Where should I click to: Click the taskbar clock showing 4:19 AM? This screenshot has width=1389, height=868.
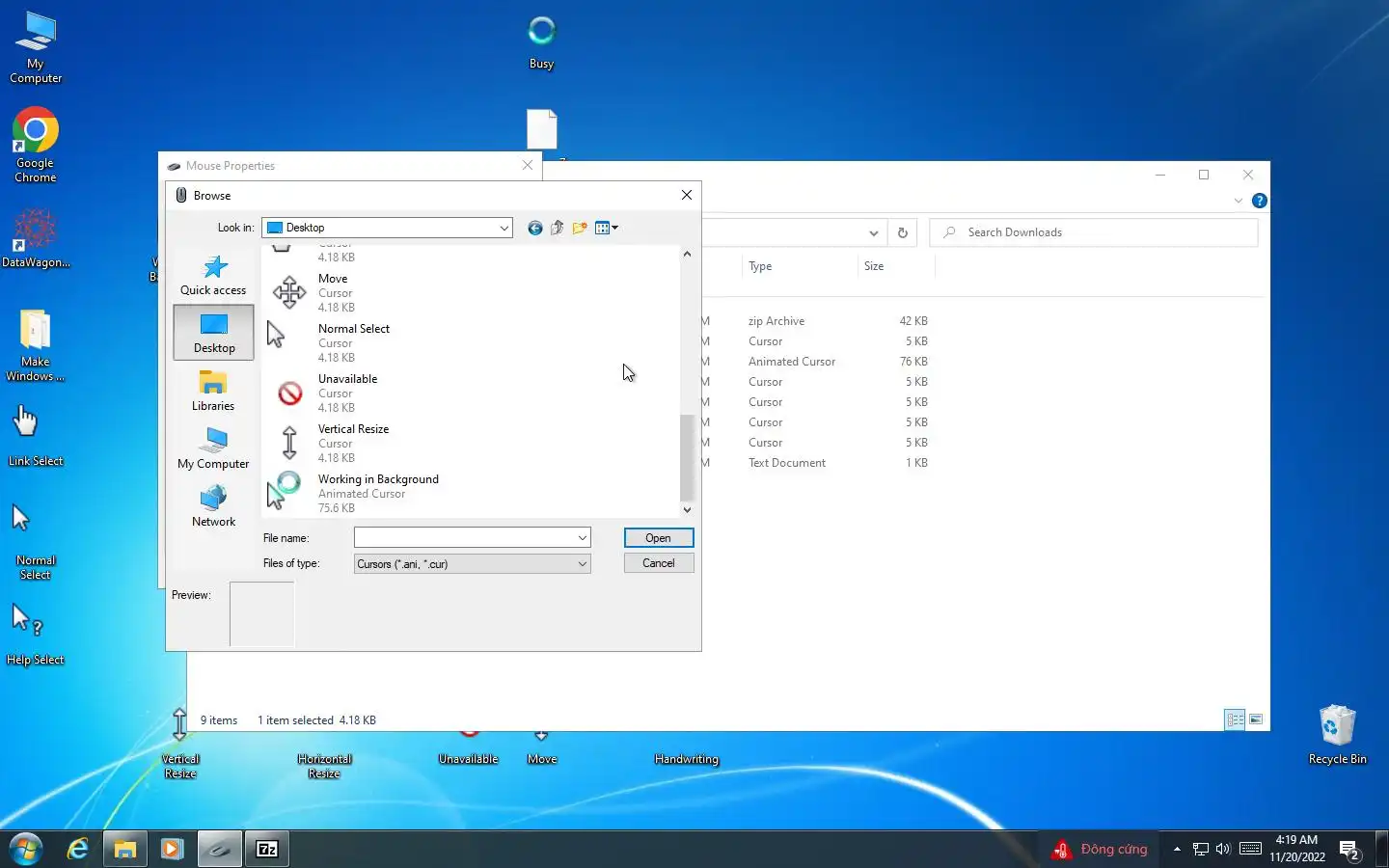pyautogui.click(x=1297, y=849)
